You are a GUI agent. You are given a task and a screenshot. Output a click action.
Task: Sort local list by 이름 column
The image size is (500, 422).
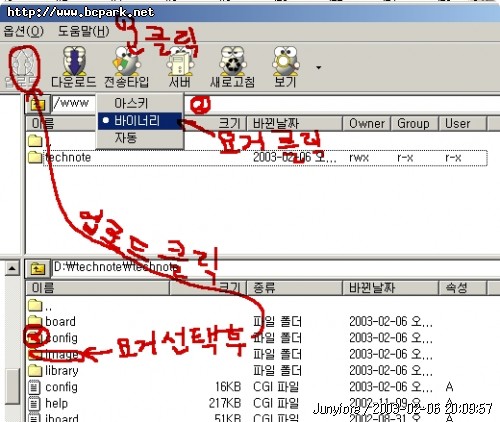pos(98,288)
